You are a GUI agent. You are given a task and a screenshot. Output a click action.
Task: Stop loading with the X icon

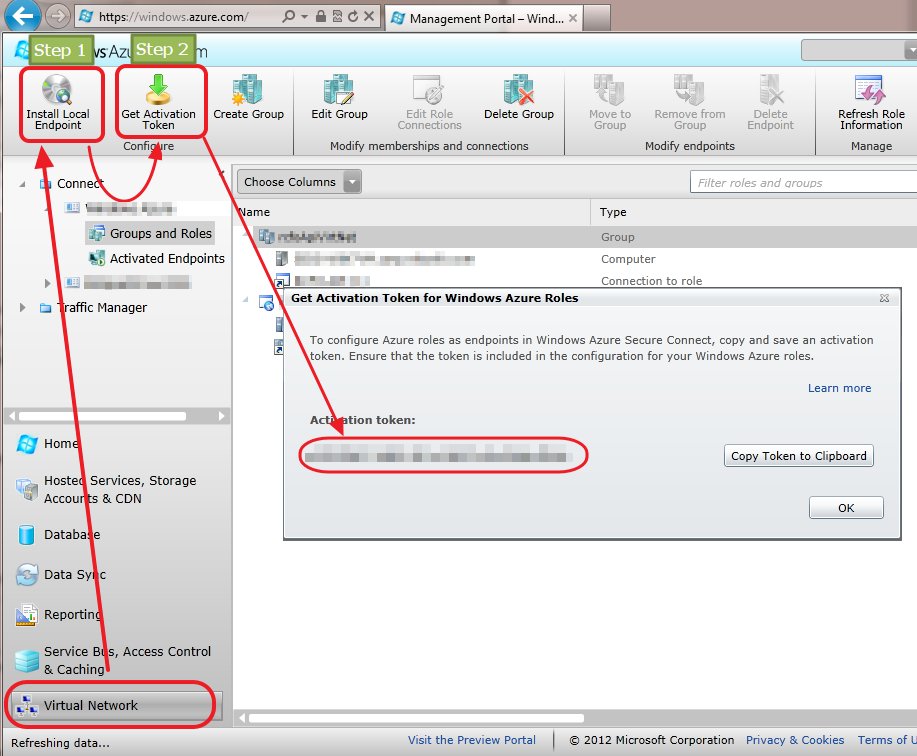point(369,16)
